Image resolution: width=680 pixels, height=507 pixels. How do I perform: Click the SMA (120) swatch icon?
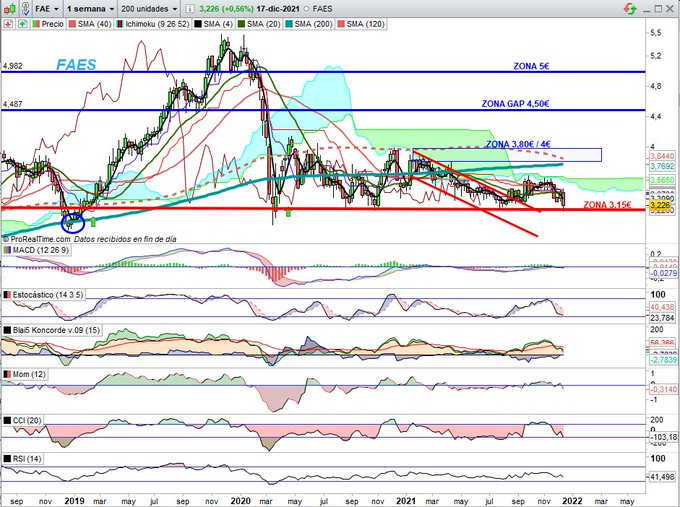point(341,24)
